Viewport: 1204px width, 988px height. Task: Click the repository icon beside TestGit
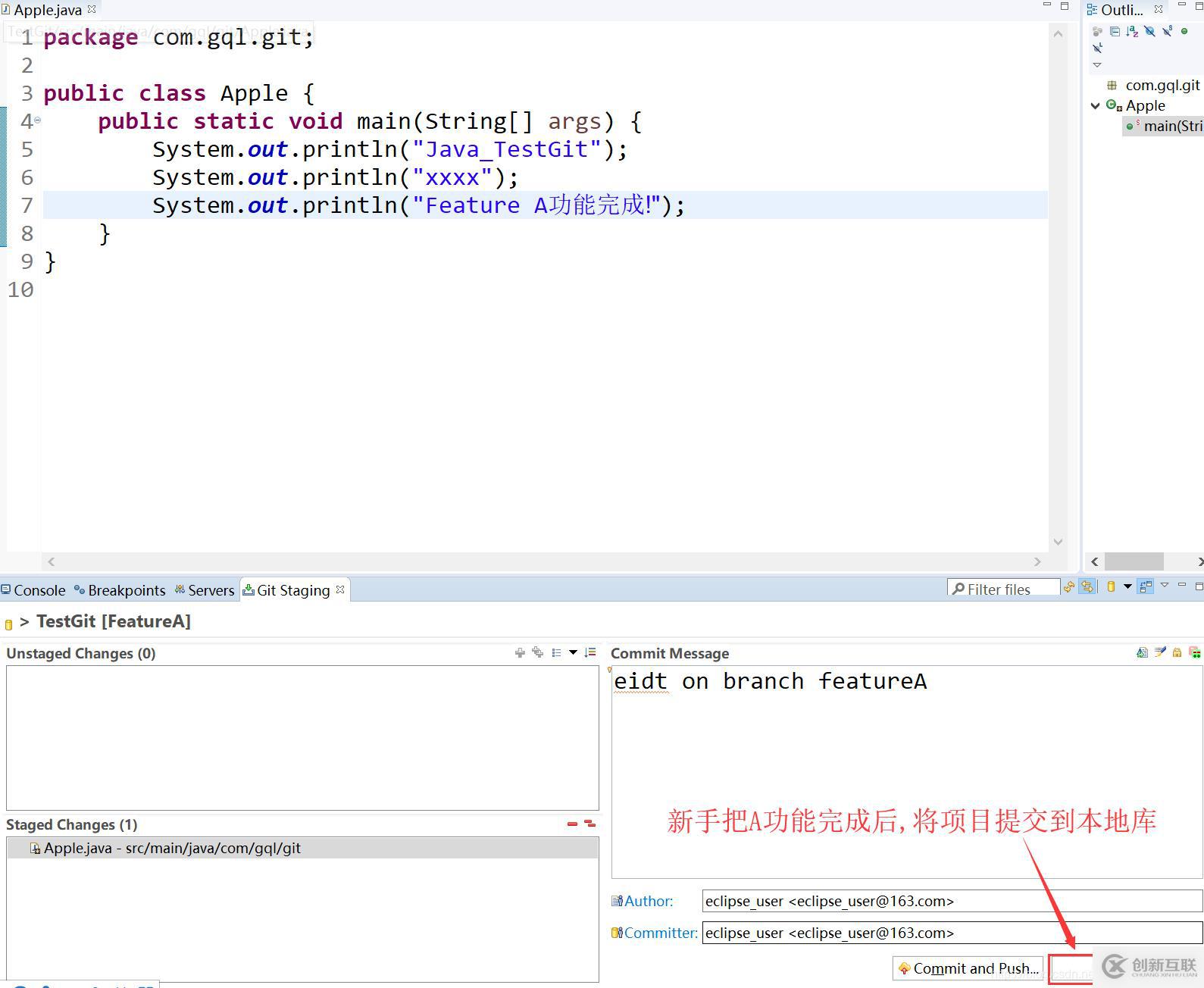(x=9, y=624)
